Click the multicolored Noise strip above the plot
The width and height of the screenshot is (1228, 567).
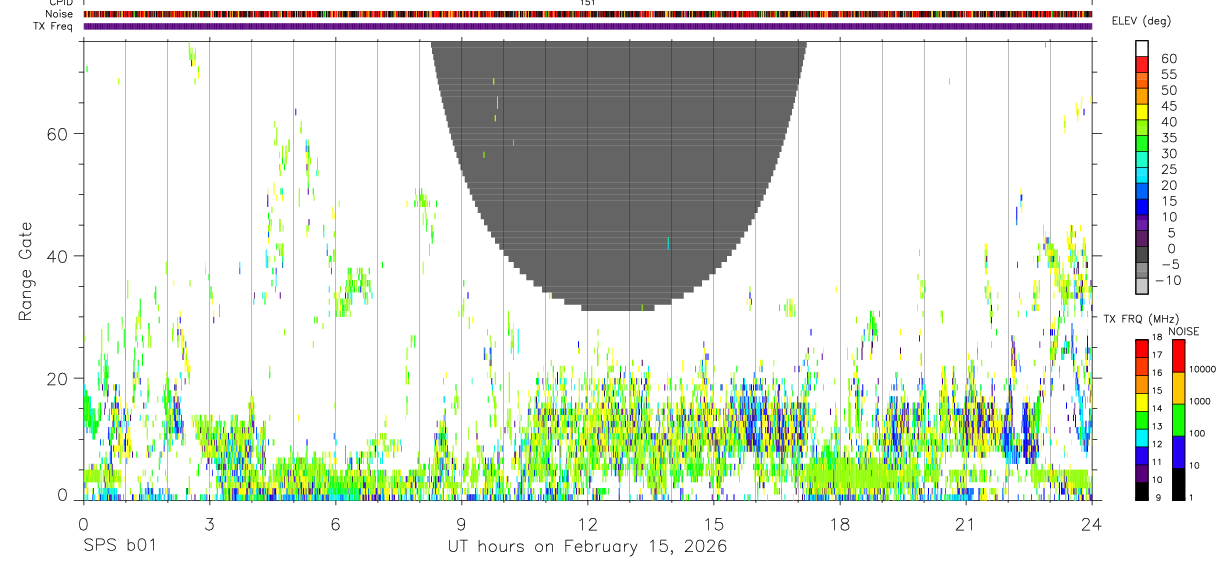(x=588, y=14)
